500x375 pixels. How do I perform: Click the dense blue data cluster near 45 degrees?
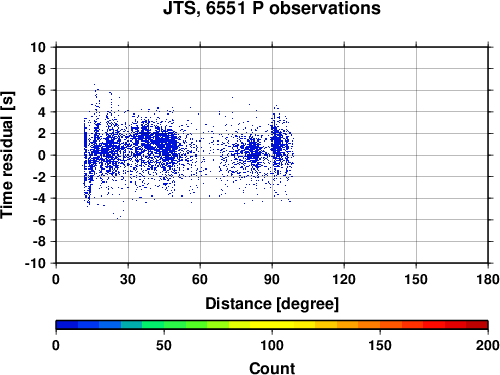166,143
